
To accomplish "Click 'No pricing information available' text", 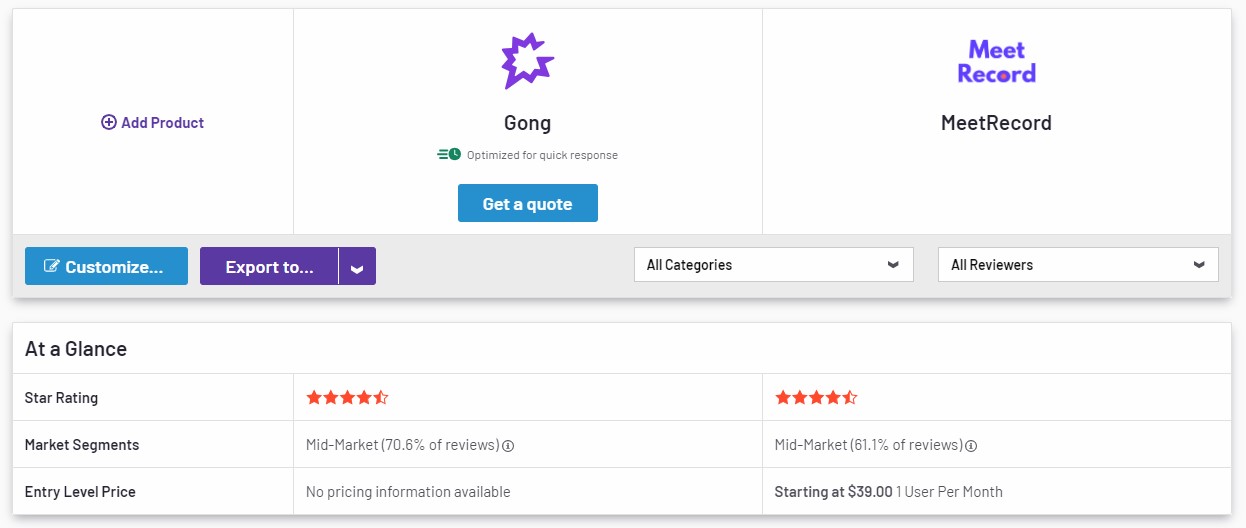I will pos(408,492).
